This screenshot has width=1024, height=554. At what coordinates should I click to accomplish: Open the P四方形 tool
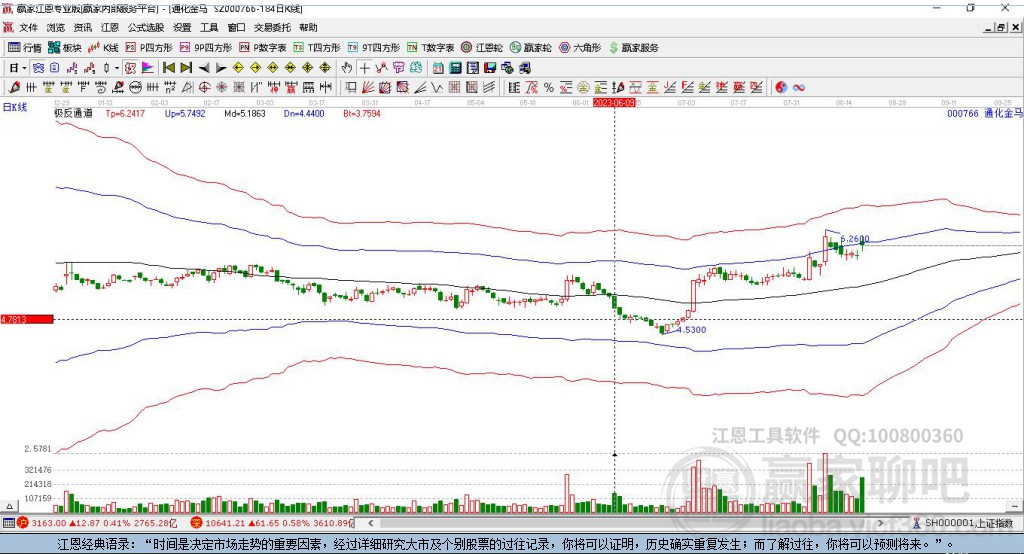point(149,48)
